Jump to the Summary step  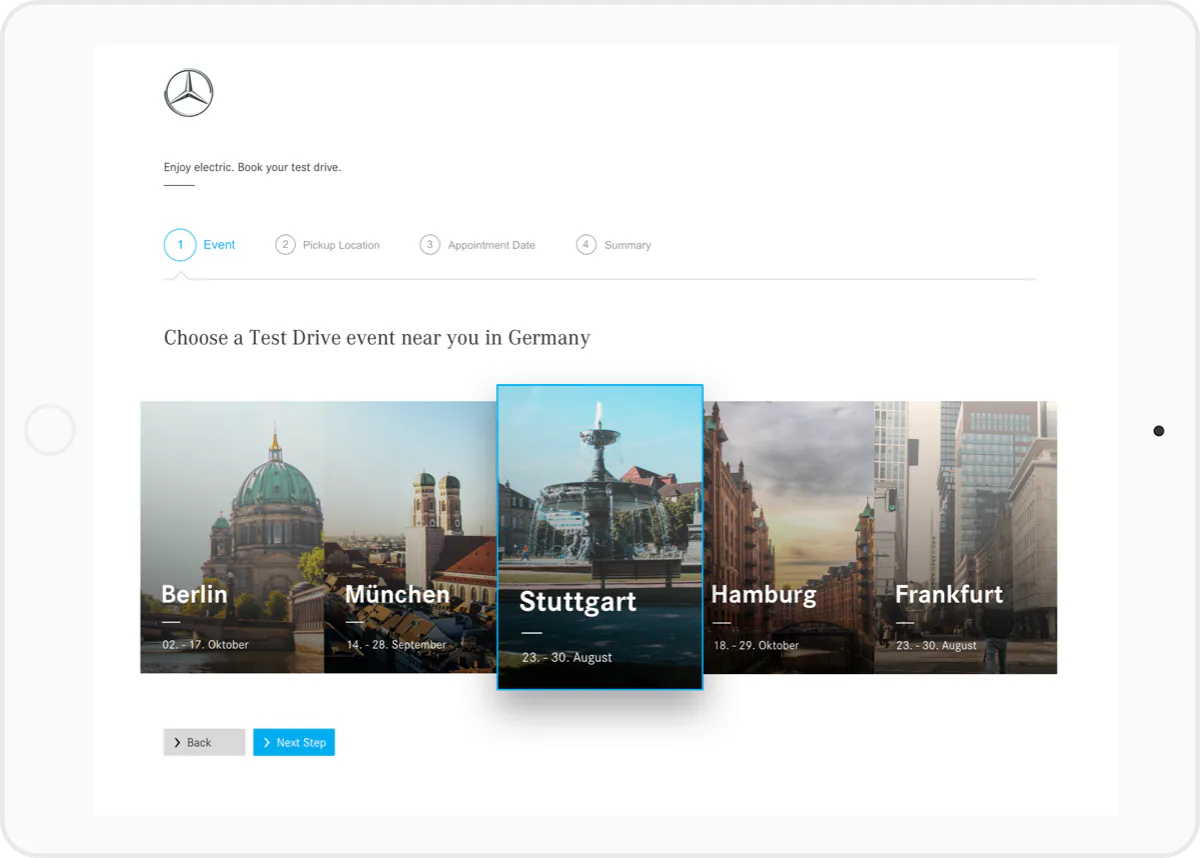(627, 245)
